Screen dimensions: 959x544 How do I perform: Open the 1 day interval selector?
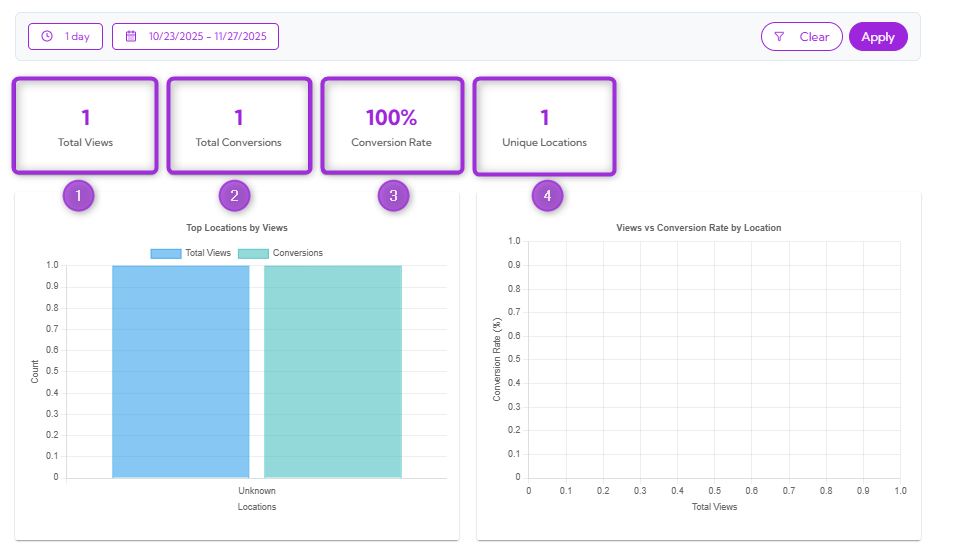point(65,37)
